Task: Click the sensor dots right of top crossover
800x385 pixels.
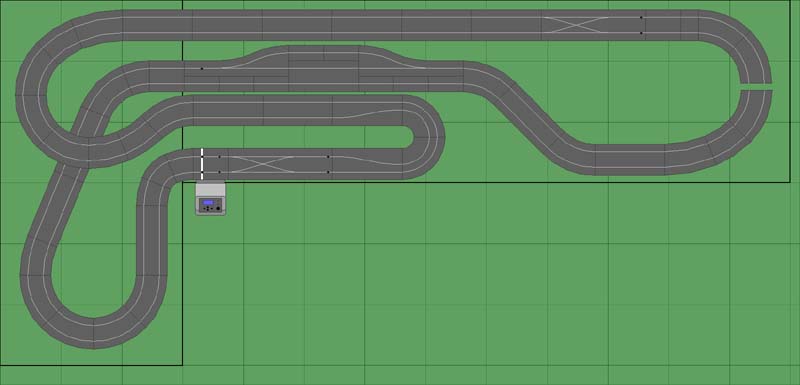Action: [641, 25]
